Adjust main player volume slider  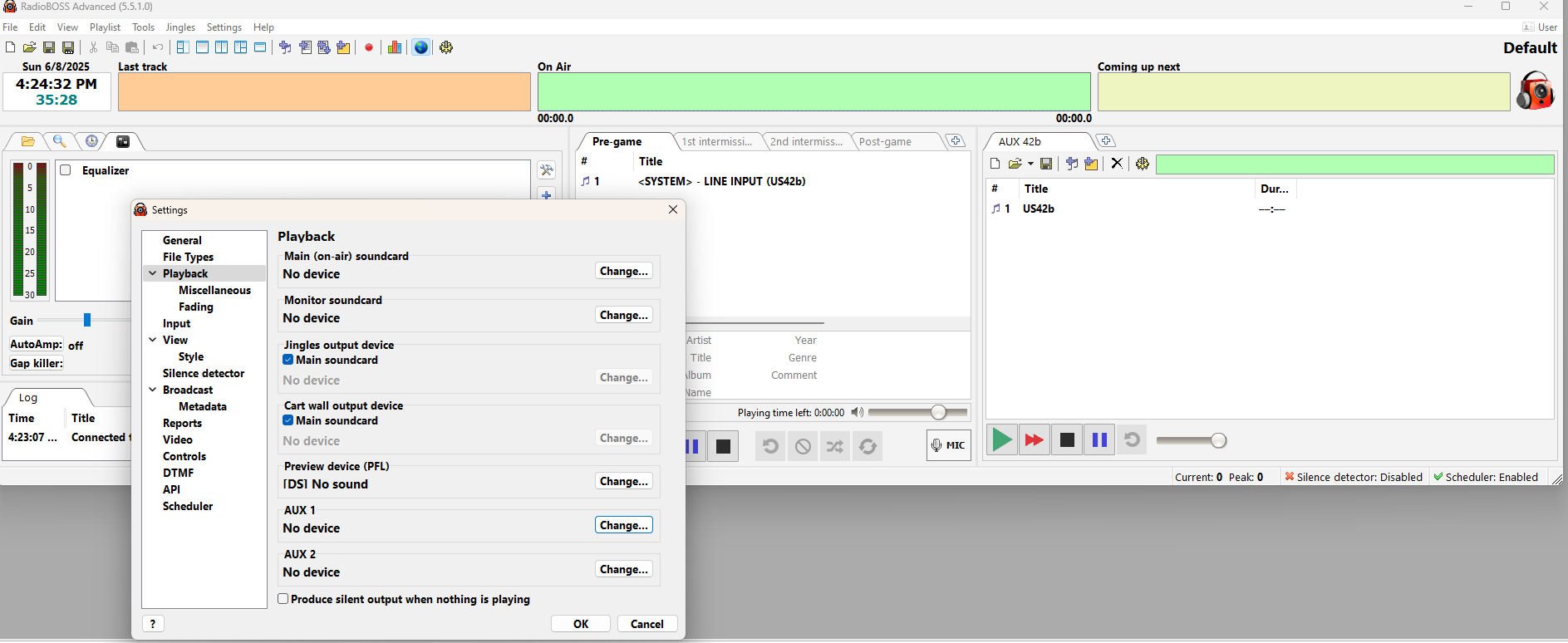point(938,412)
